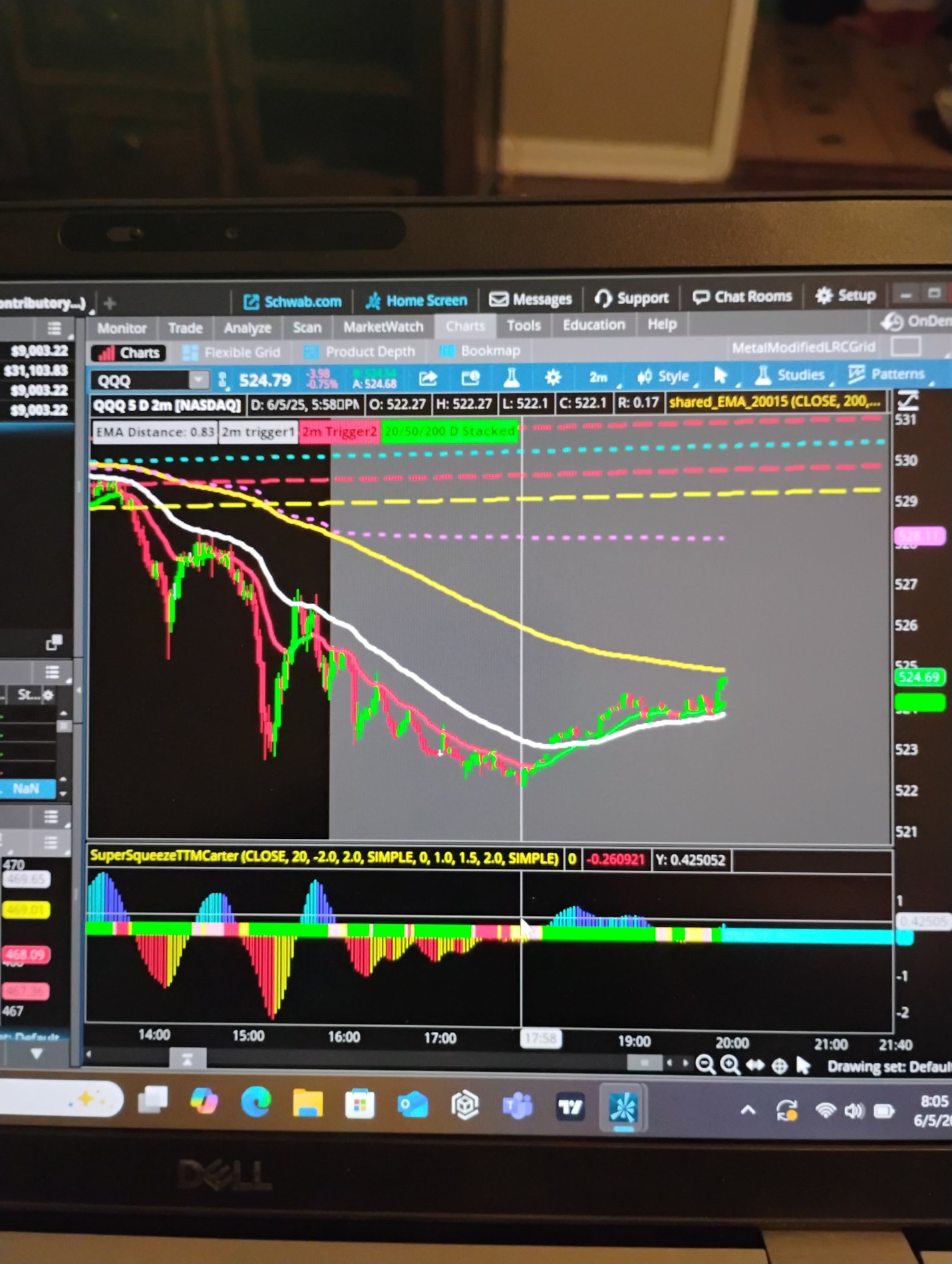Expand the QQQ symbol dropdown arrow
Screen dimensions: 952x1264
click(199, 380)
